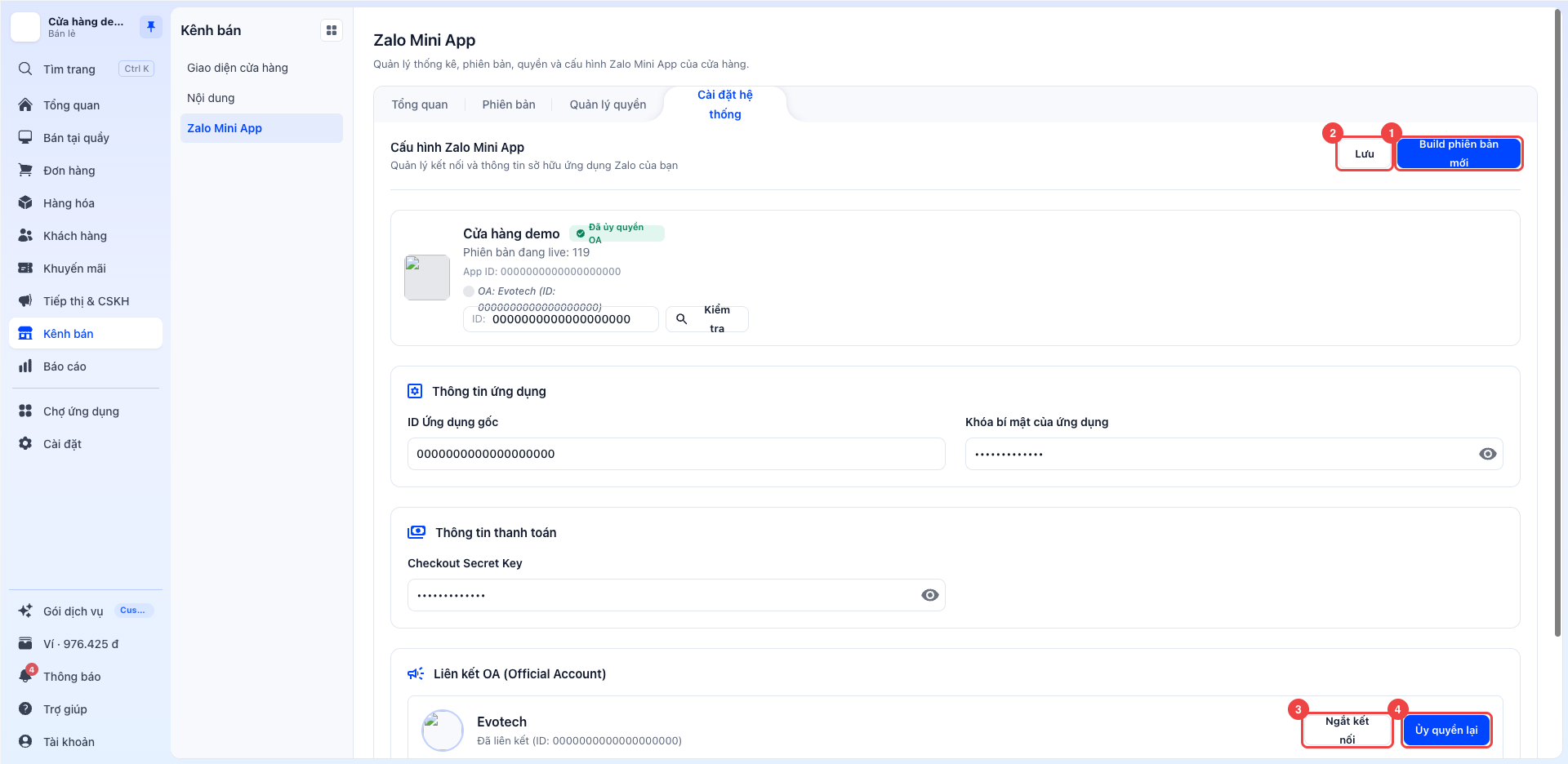
Task: Click the pin icon beside store name
Action: (151, 27)
